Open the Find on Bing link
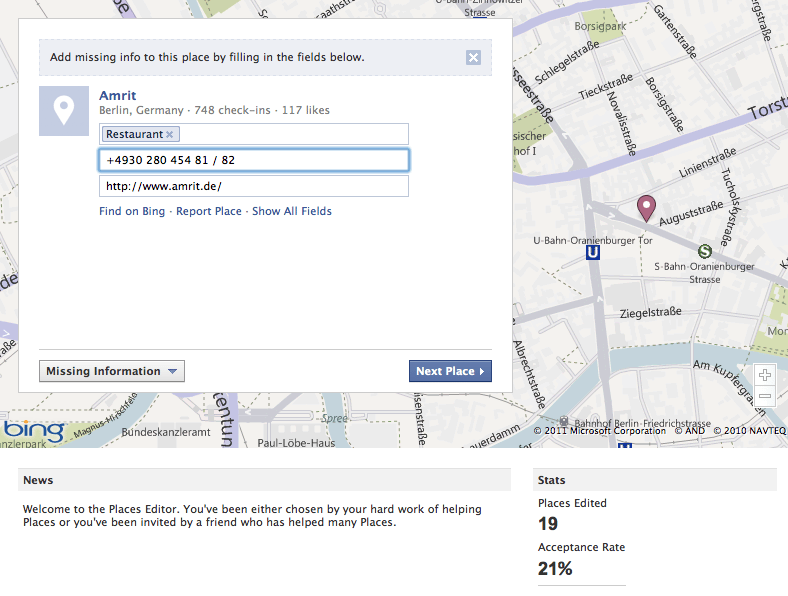788x596 pixels. coord(132,211)
